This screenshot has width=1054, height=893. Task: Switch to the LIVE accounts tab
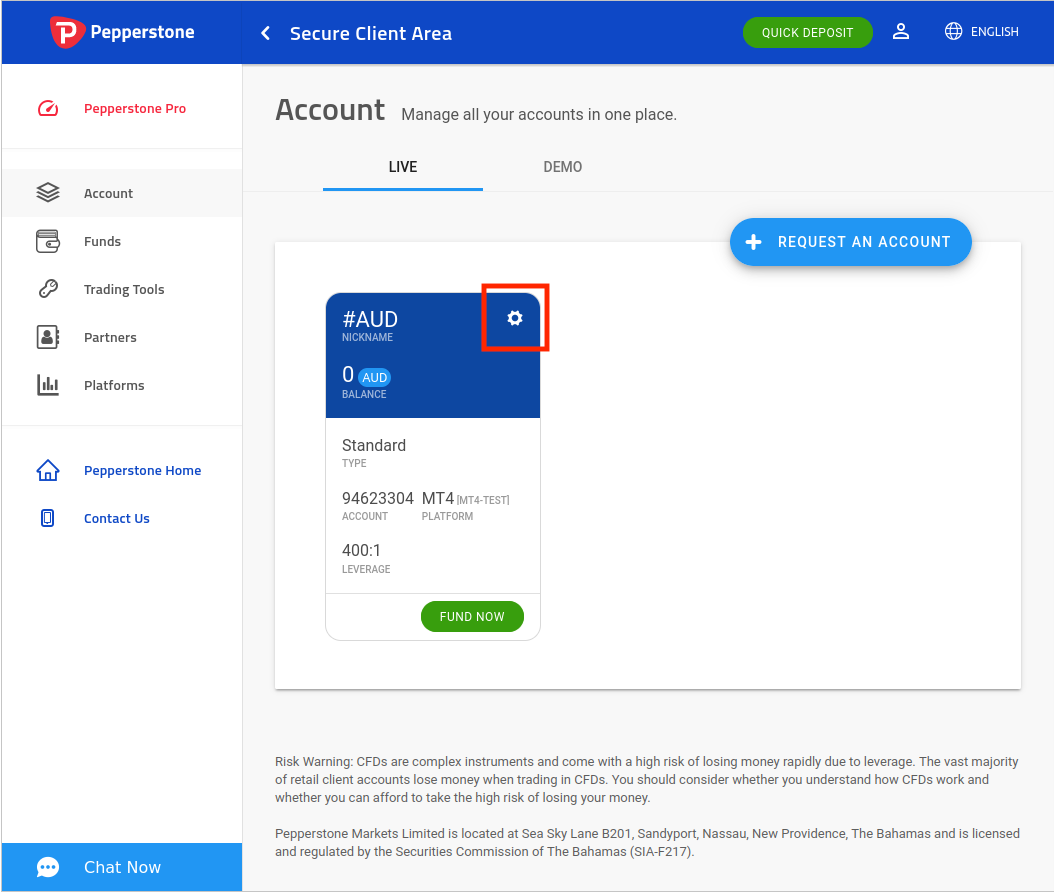[x=403, y=167]
